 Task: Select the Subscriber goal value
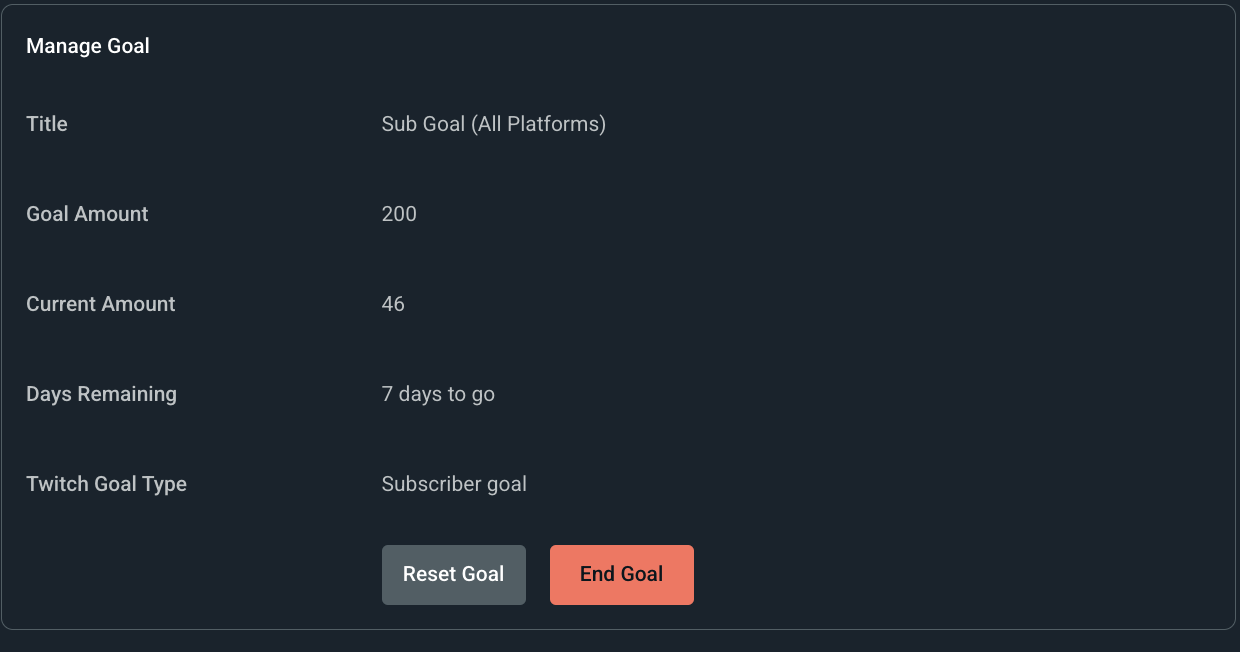point(454,484)
